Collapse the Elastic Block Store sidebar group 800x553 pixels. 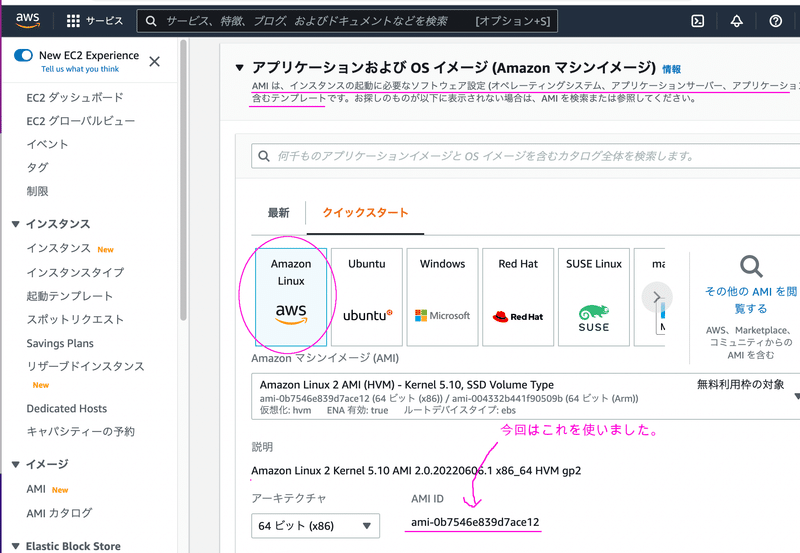pos(15,546)
